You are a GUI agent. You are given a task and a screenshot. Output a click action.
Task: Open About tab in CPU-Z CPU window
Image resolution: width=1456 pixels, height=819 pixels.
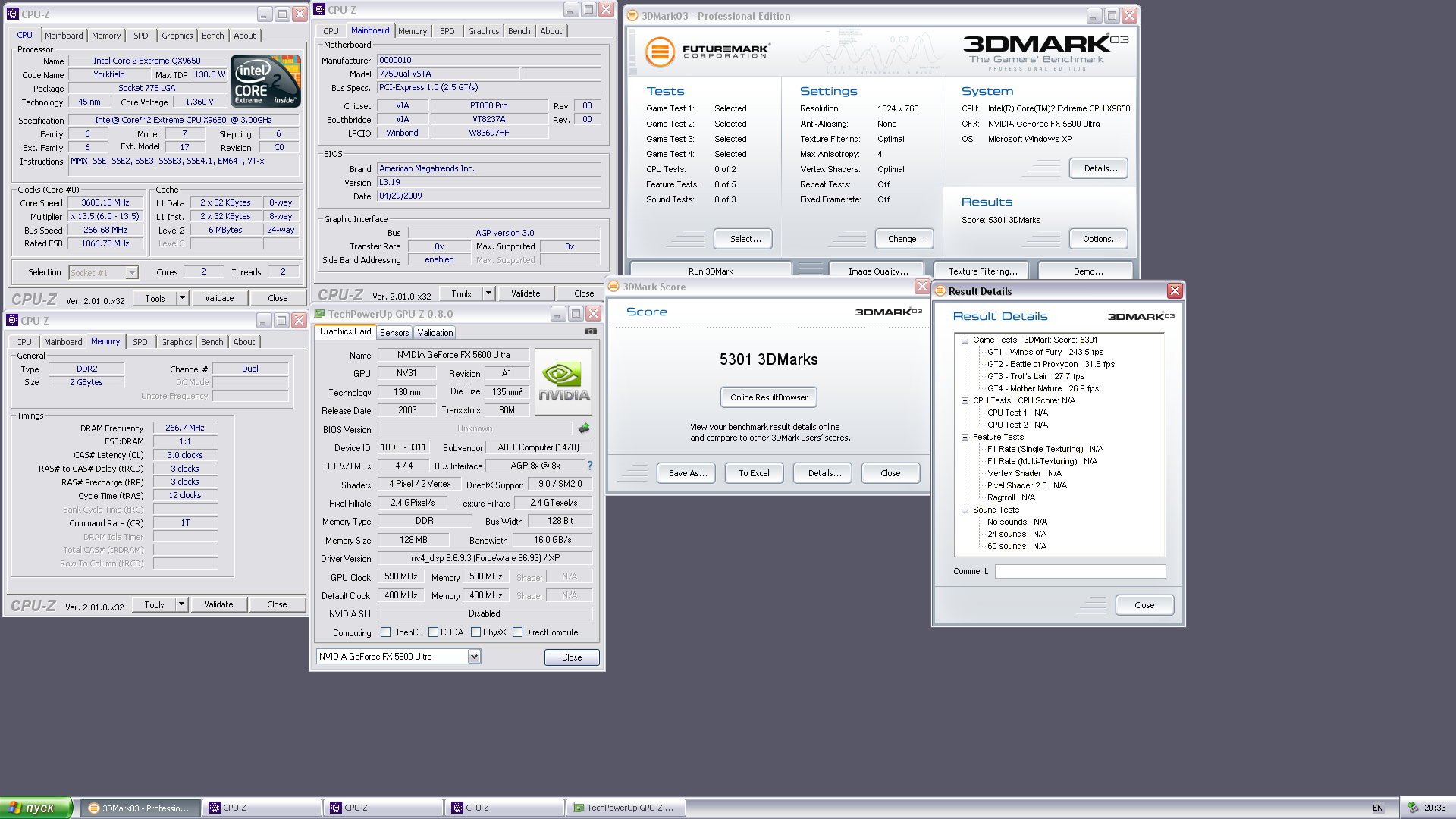[245, 36]
